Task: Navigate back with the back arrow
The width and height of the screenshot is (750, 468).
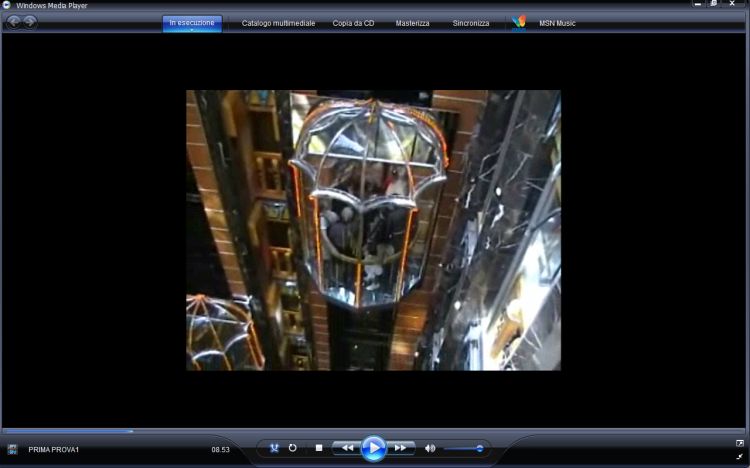Action: point(14,22)
